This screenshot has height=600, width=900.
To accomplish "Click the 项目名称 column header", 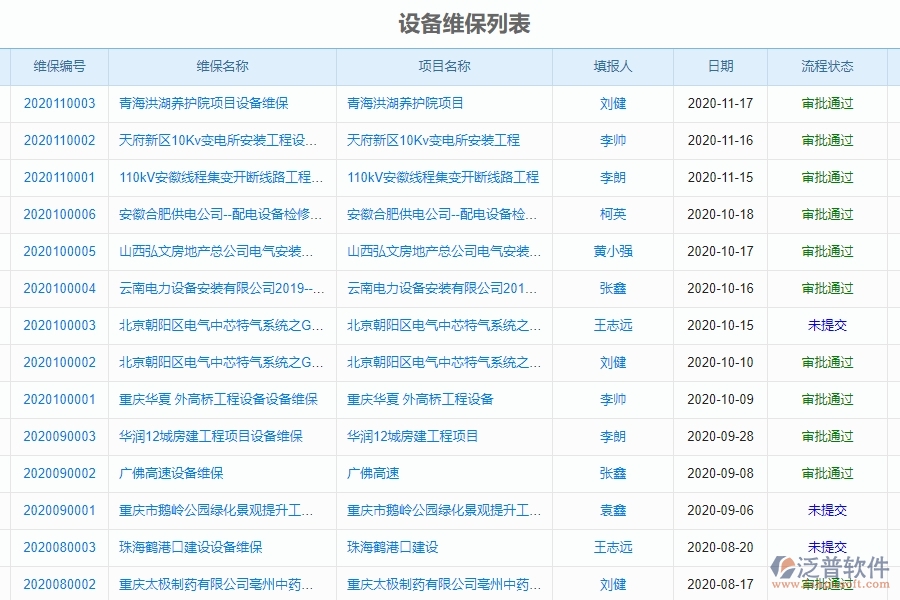I will click(443, 66).
